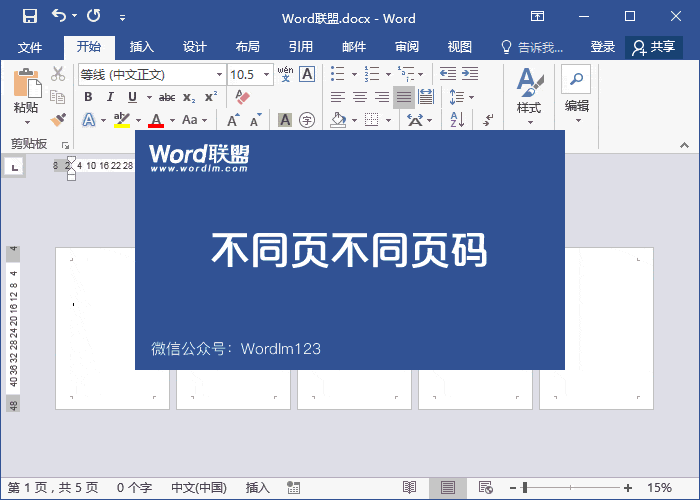Open the highlight color dropdown arrow
The height and width of the screenshot is (500, 700).
click(x=138, y=120)
